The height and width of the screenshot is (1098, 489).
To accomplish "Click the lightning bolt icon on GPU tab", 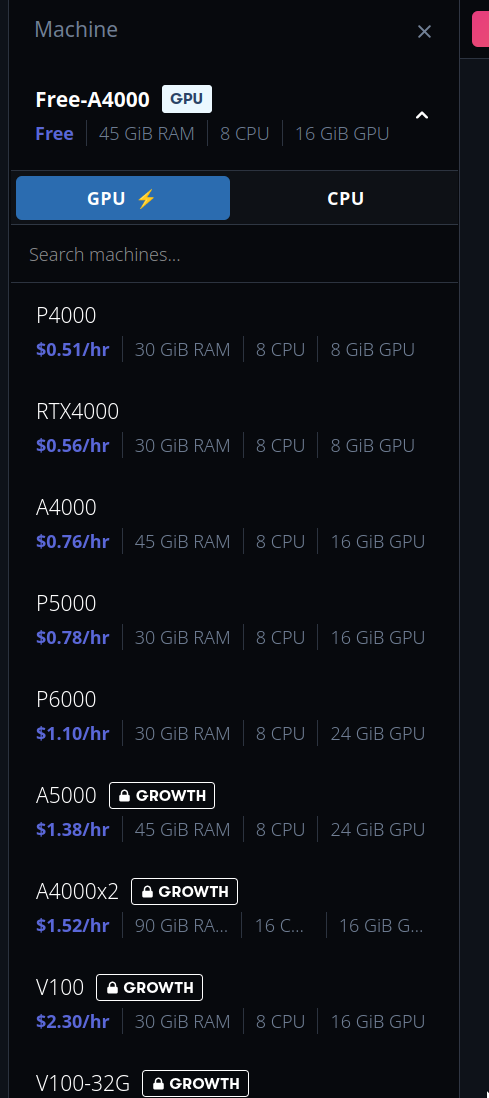I will tap(146, 199).
